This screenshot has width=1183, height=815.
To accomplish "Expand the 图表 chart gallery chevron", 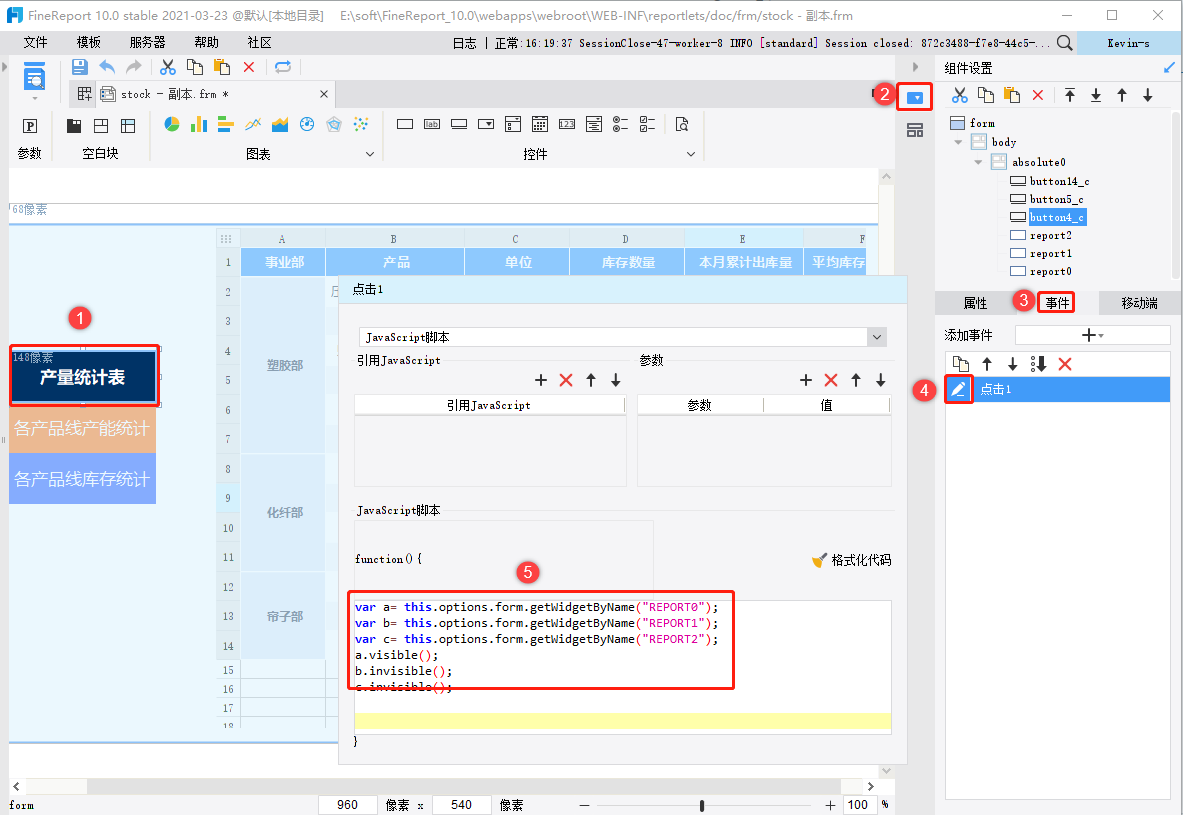I will (x=370, y=154).
